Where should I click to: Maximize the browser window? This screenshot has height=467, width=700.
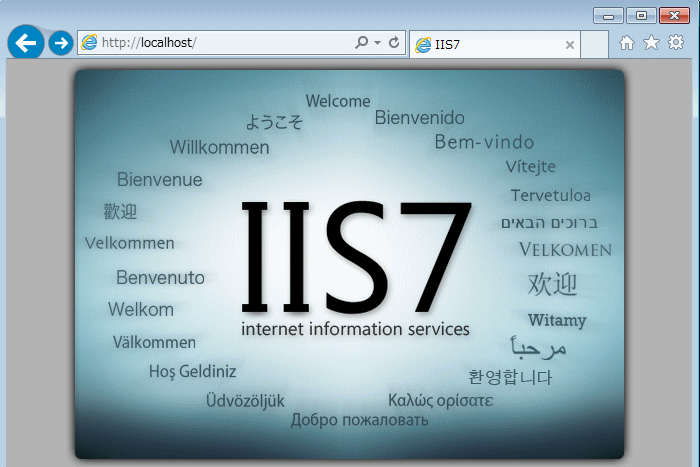pos(641,16)
